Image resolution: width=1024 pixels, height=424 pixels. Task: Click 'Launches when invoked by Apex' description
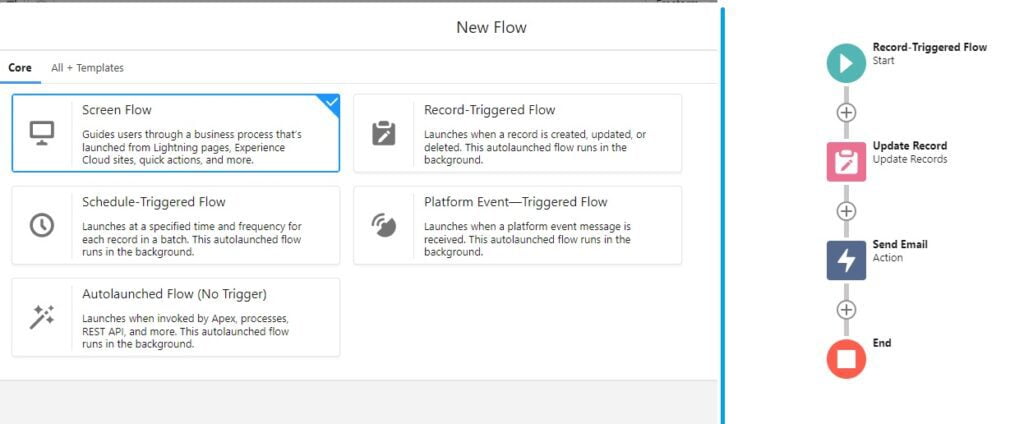185,331
